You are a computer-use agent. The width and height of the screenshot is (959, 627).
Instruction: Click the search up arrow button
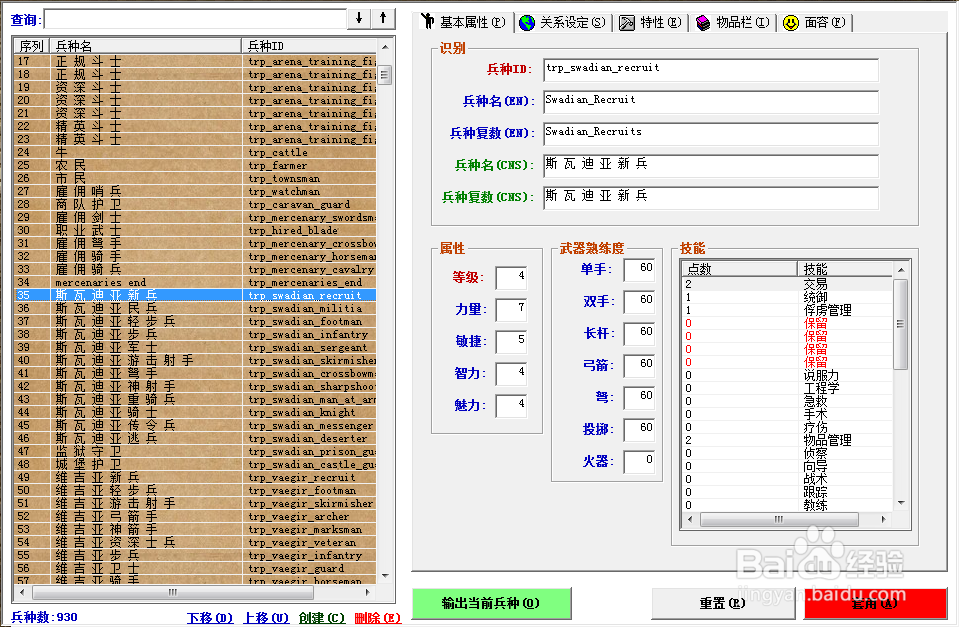tap(383, 18)
